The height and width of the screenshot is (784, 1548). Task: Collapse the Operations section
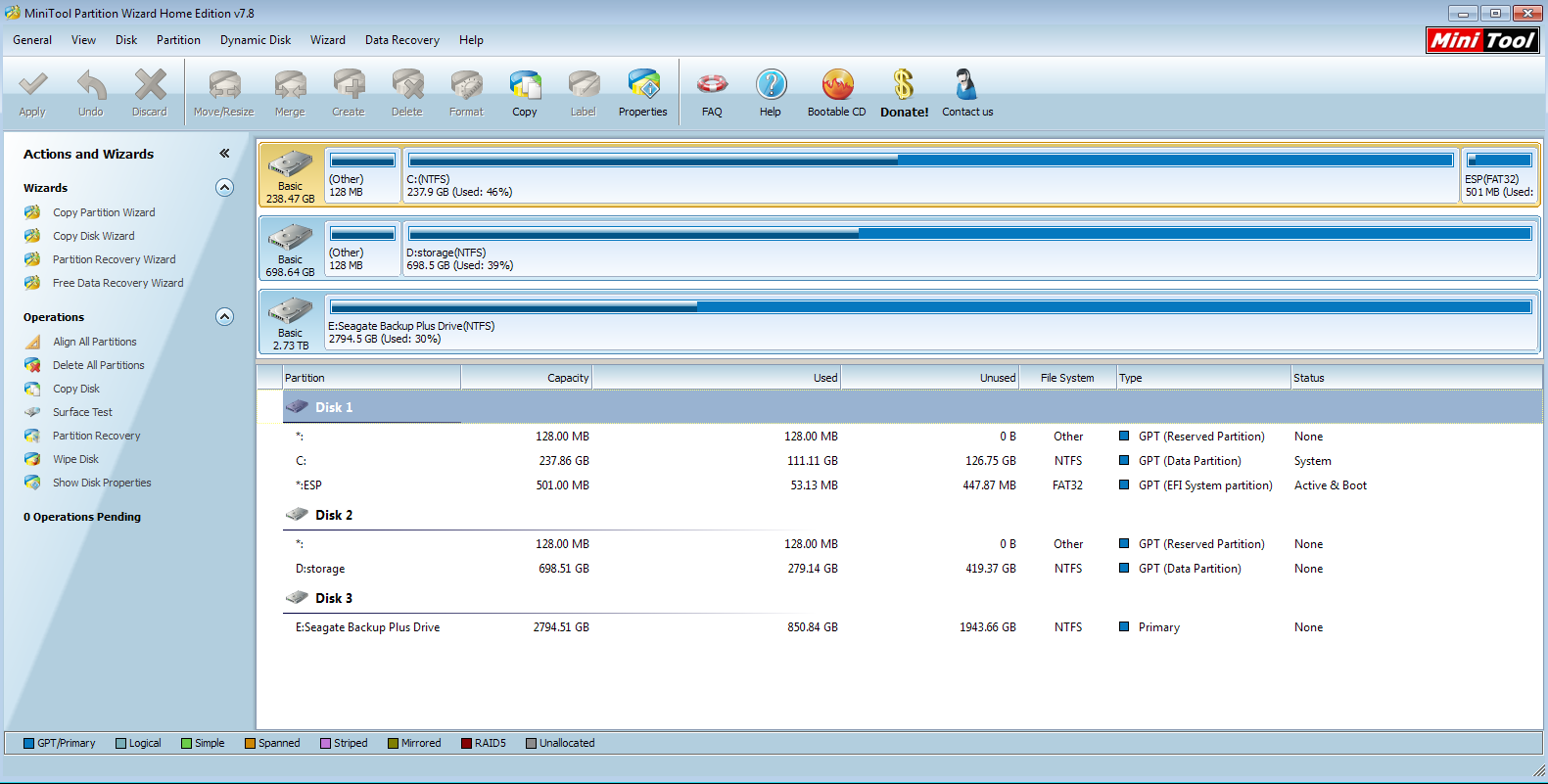point(224,316)
